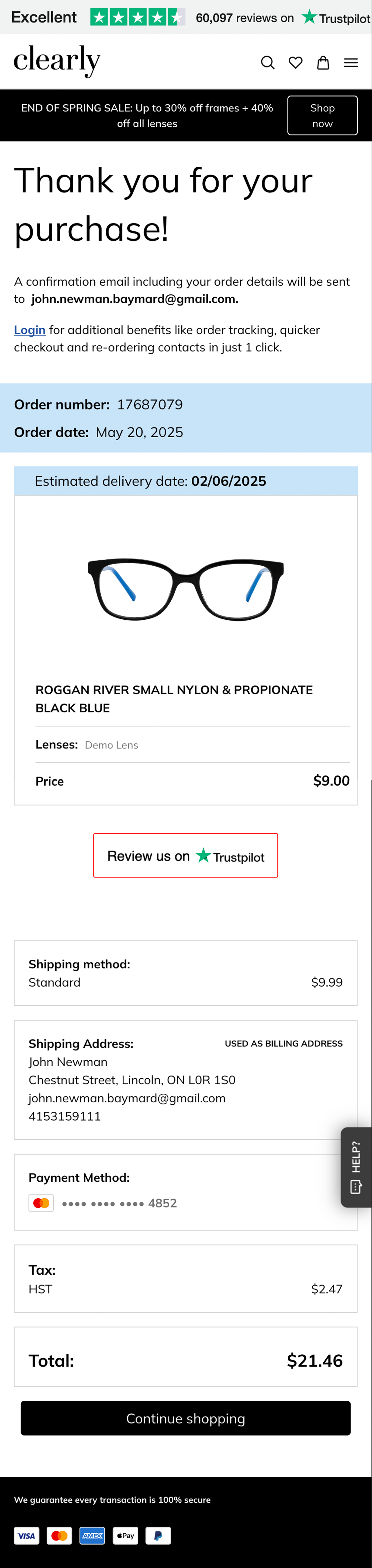Click the Clearly logo
Screen dimensions: 372x1568
(57, 60)
